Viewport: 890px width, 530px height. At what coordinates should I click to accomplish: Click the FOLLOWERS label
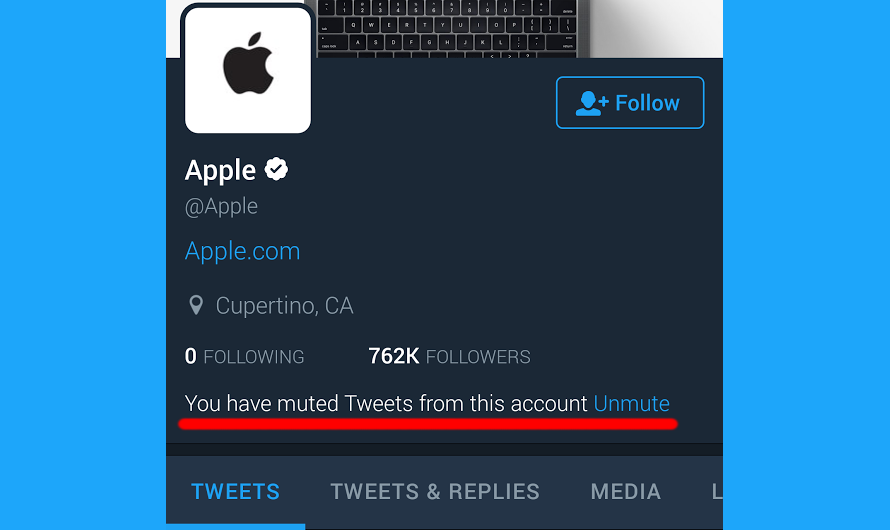[x=478, y=357]
